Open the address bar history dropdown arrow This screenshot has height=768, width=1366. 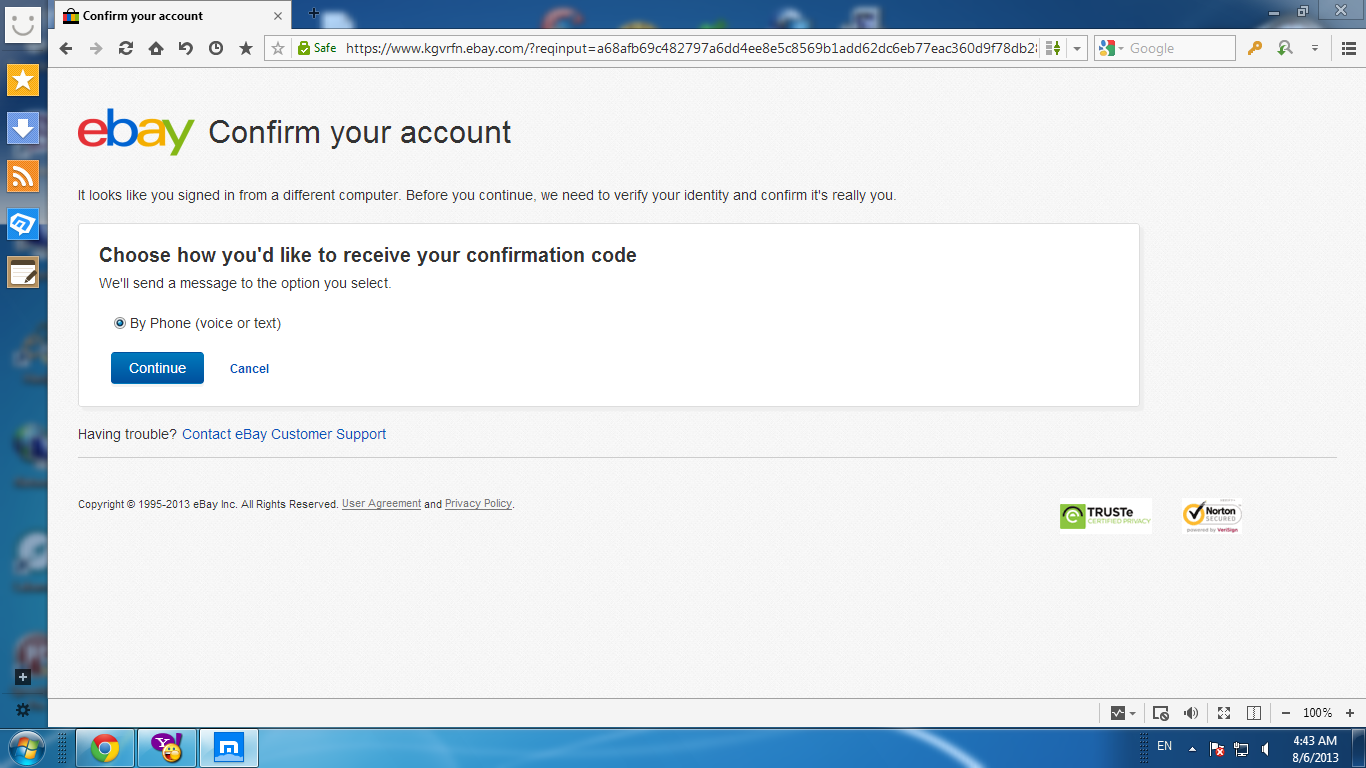tap(1077, 48)
